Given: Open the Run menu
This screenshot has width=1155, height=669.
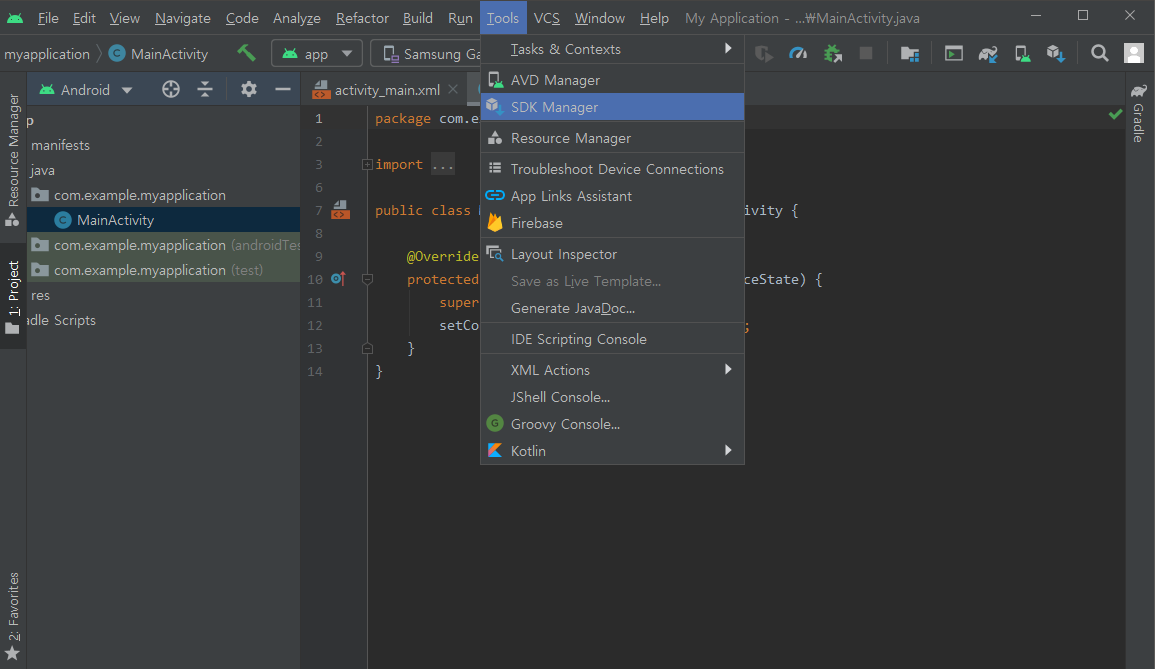Looking at the screenshot, I should click(x=460, y=18).
